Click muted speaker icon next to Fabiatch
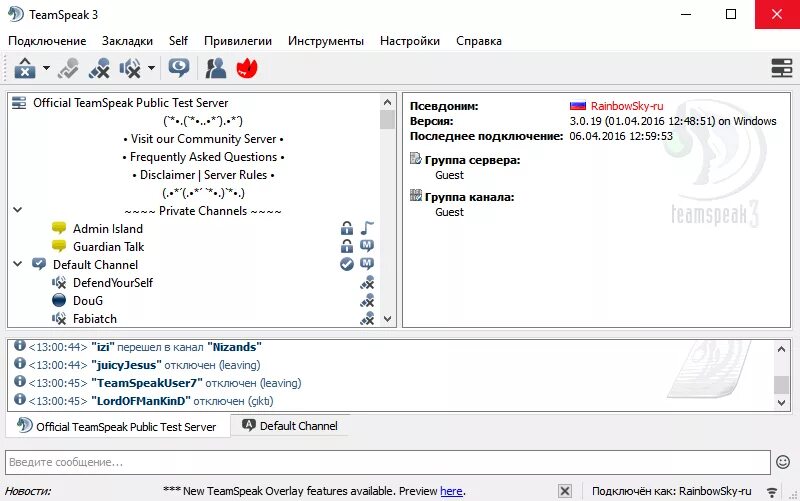Screen dimensions: 800x501 [59, 319]
